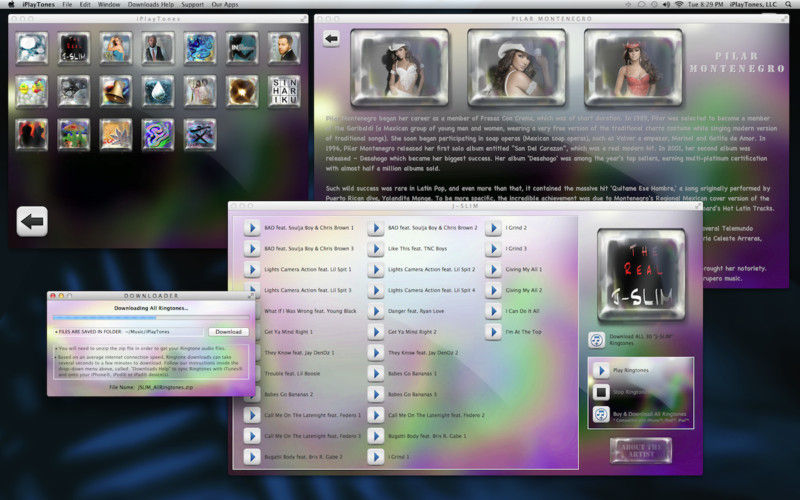Open the fiery explosion ring tile
Screen dimensions: 800x500
(x=242, y=91)
